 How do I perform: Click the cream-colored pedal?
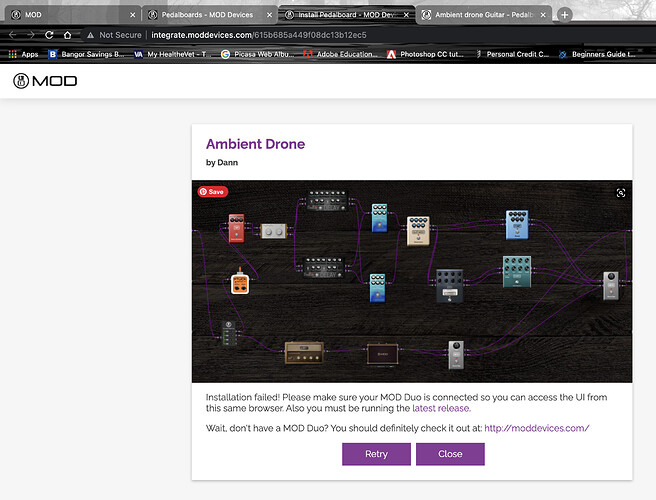418,231
